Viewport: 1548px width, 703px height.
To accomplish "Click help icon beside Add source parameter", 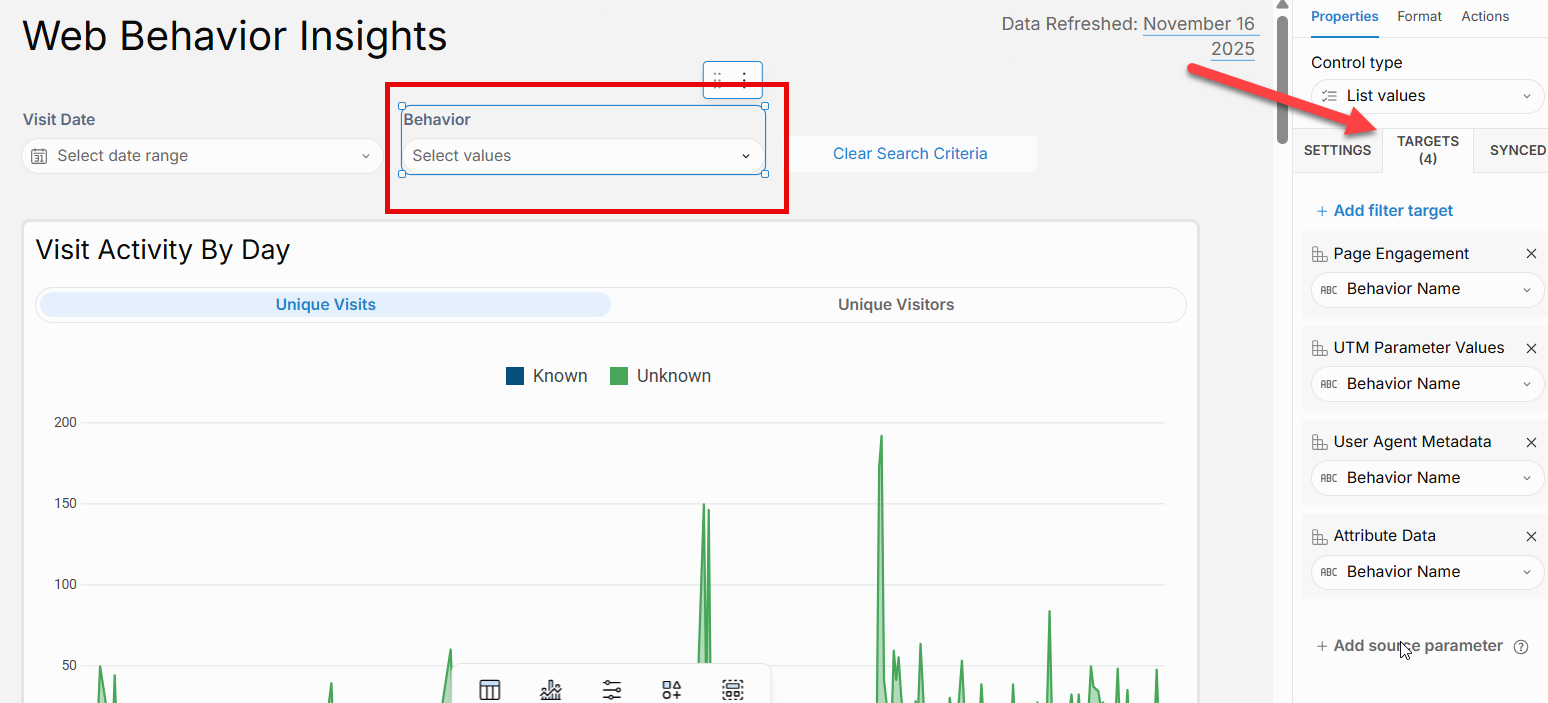I will (1521, 647).
